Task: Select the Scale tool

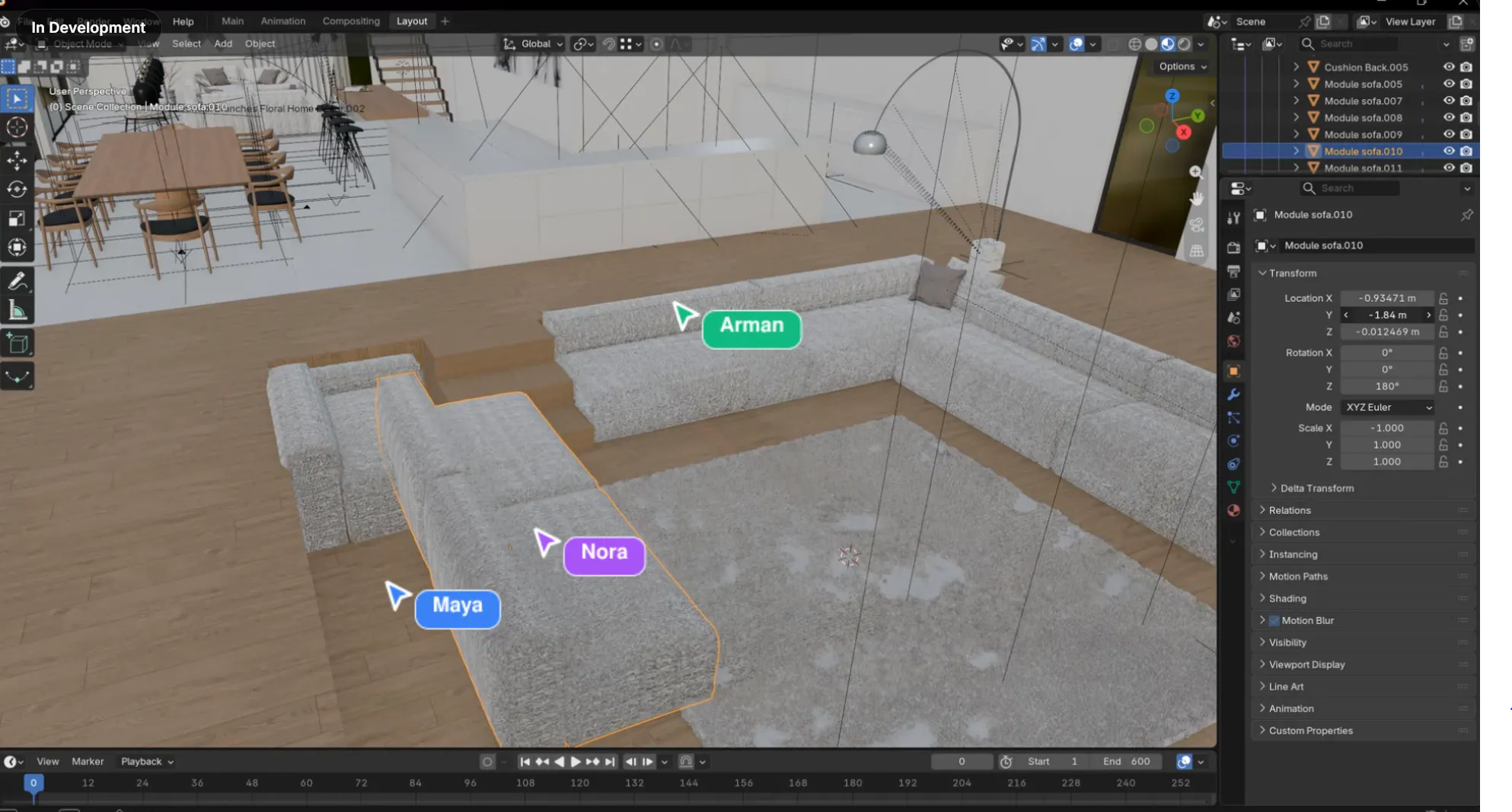Action: [x=17, y=219]
